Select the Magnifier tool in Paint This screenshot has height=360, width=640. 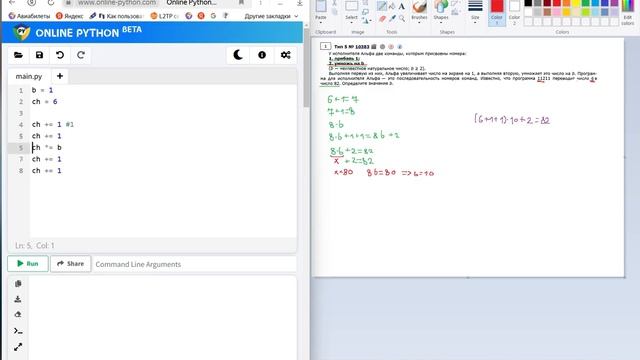402,18
